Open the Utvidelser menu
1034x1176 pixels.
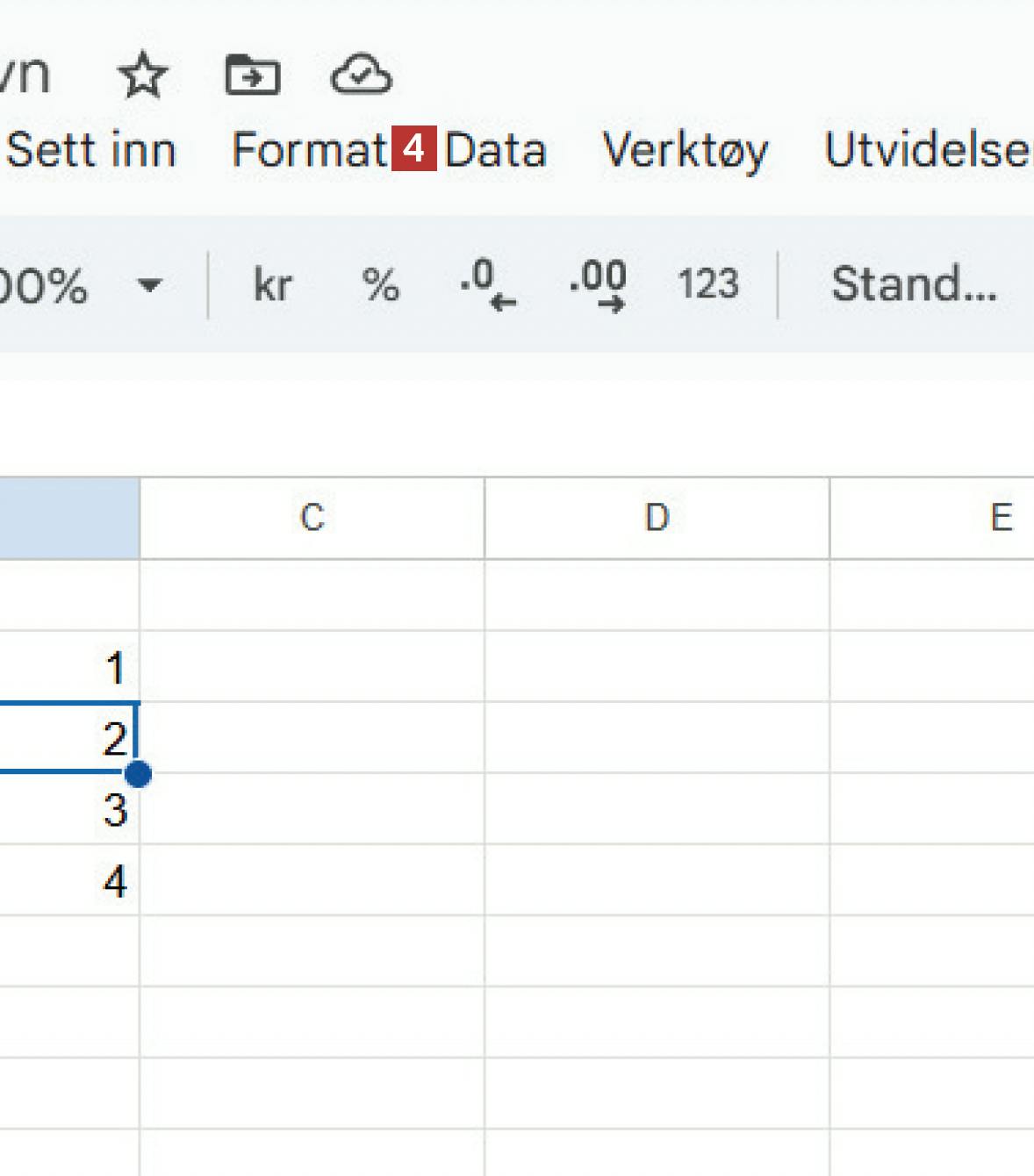pyautogui.click(x=928, y=150)
